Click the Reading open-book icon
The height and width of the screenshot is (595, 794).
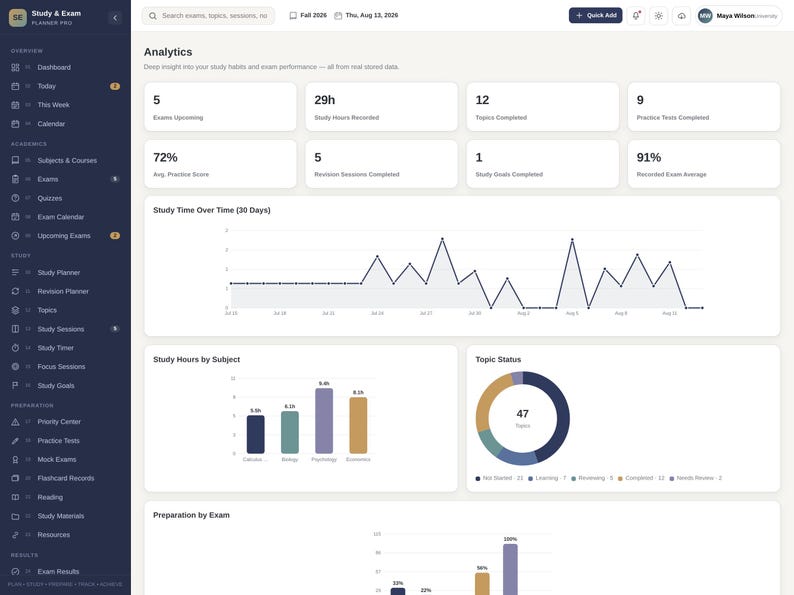pos(15,497)
